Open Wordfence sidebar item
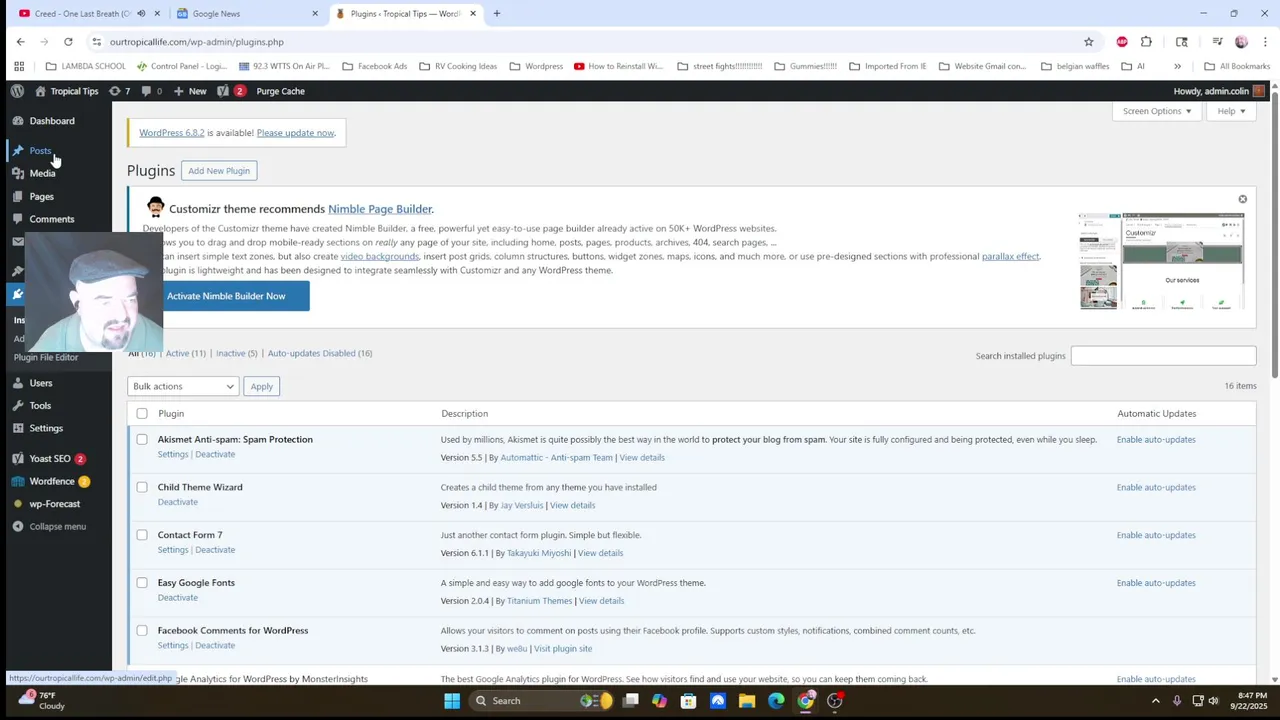1280x720 pixels. [52, 481]
